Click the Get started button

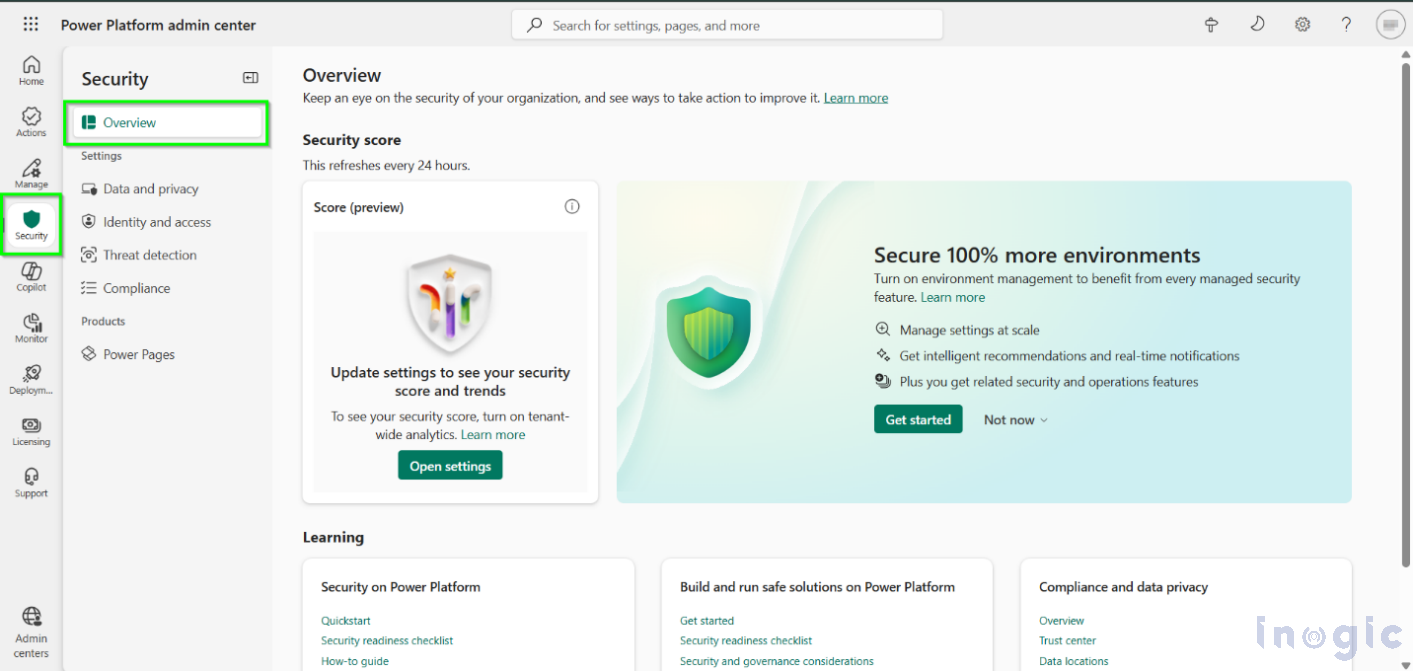(x=917, y=419)
